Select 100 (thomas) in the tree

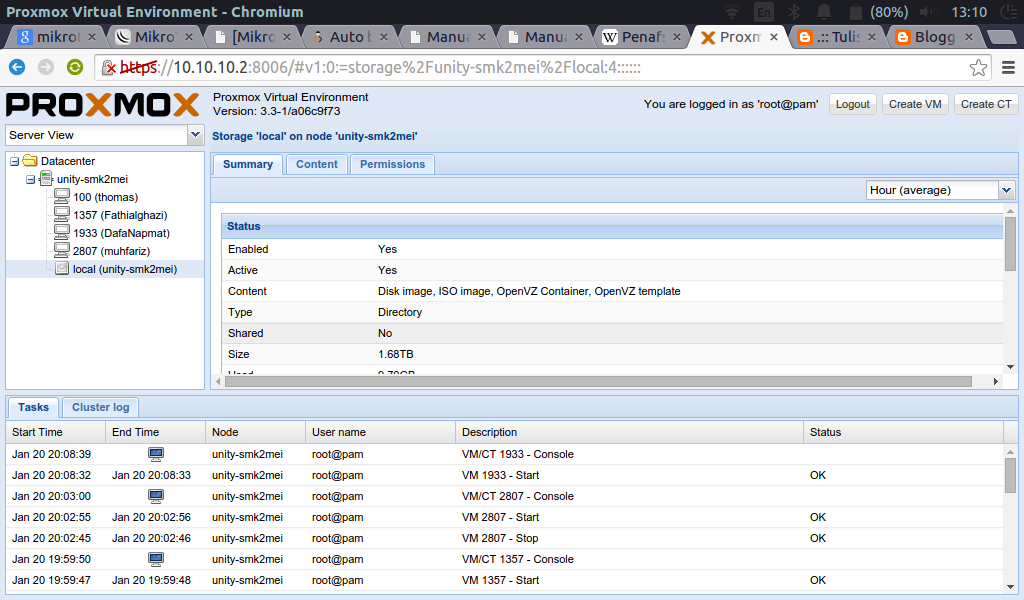tap(105, 197)
